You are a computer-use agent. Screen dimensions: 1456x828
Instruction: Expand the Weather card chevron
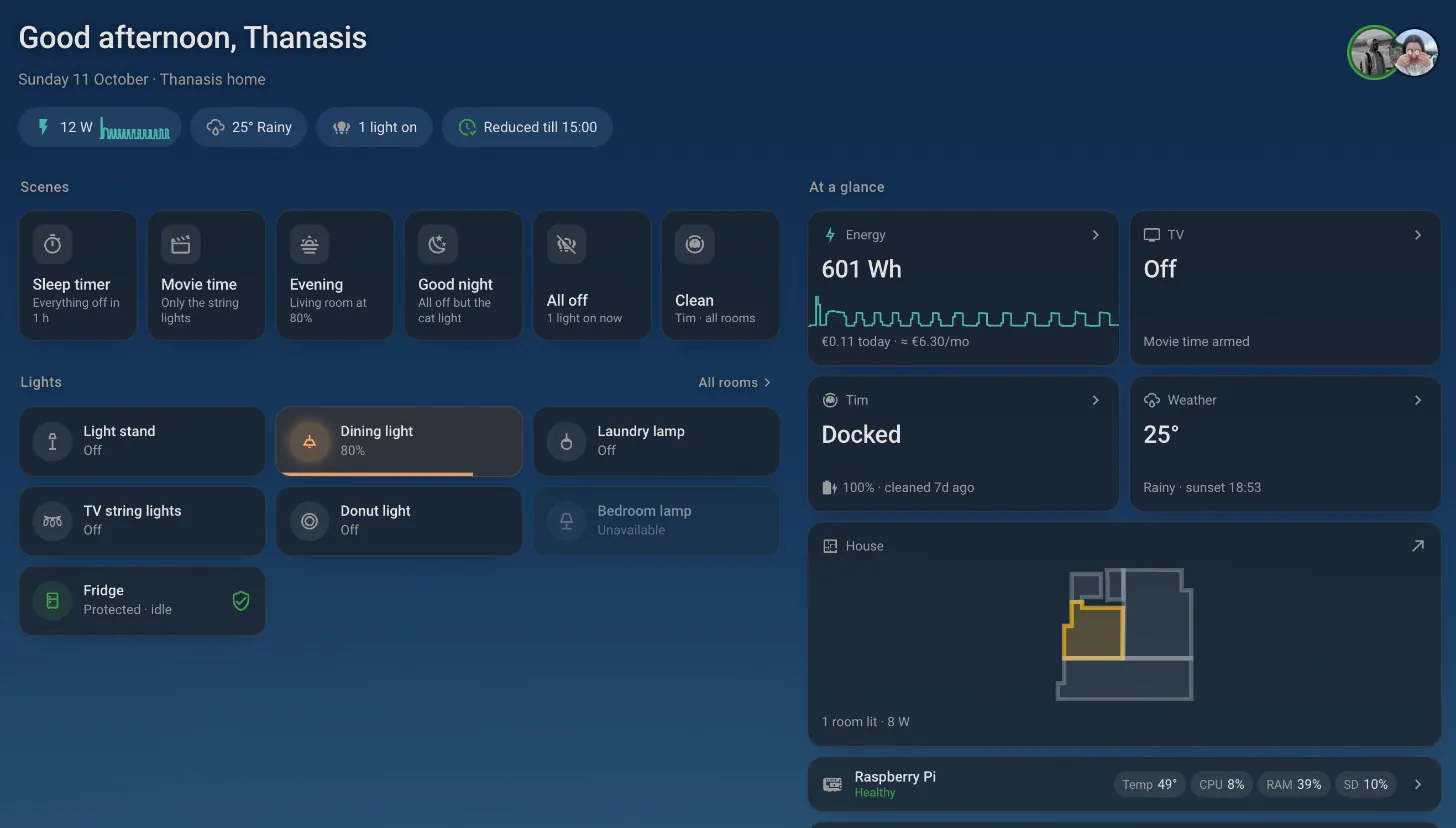tap(1417, 400)
